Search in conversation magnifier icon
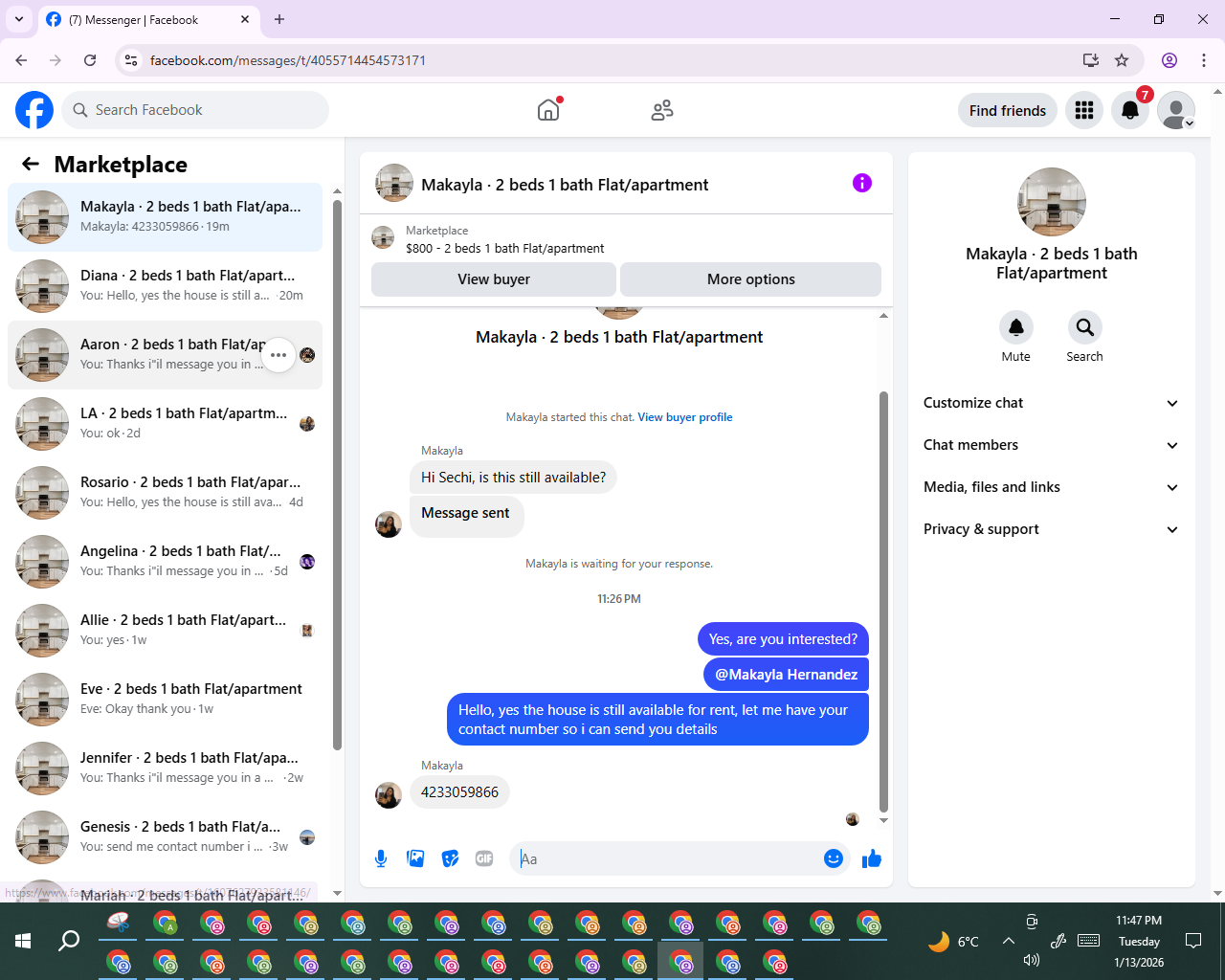This screenshot has width=1225, height=980. (1084, 327)
